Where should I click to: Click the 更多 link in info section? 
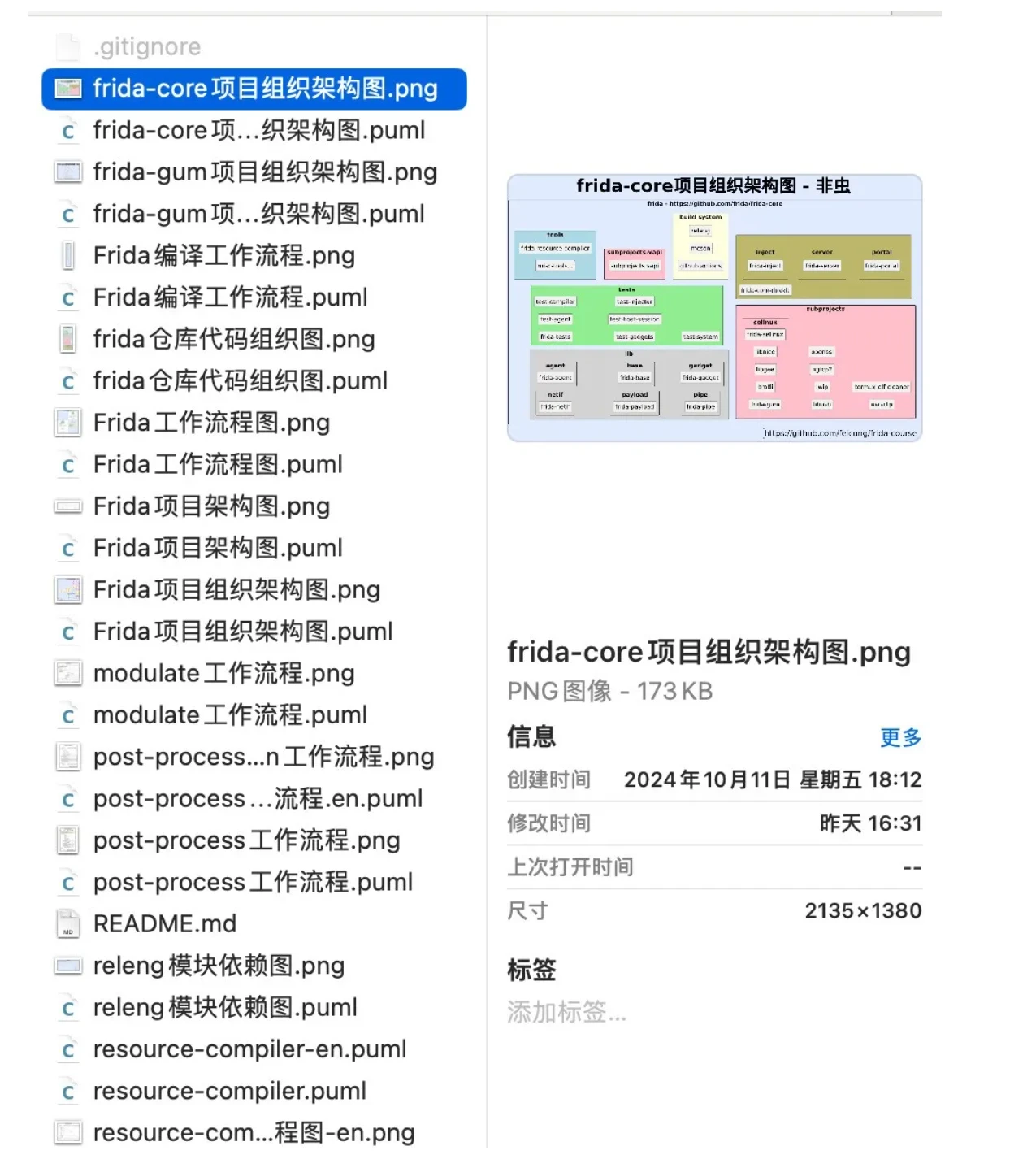tap(900, 737)
